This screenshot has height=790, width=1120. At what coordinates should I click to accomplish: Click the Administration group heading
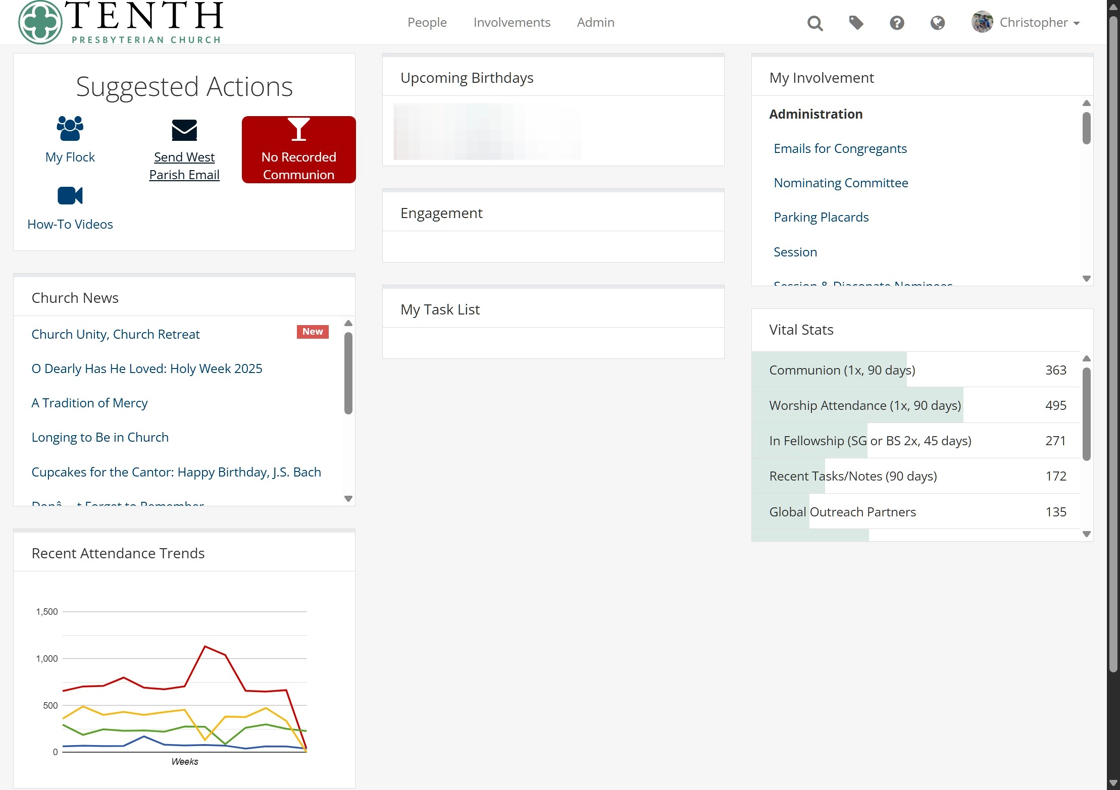coord(816,114)
